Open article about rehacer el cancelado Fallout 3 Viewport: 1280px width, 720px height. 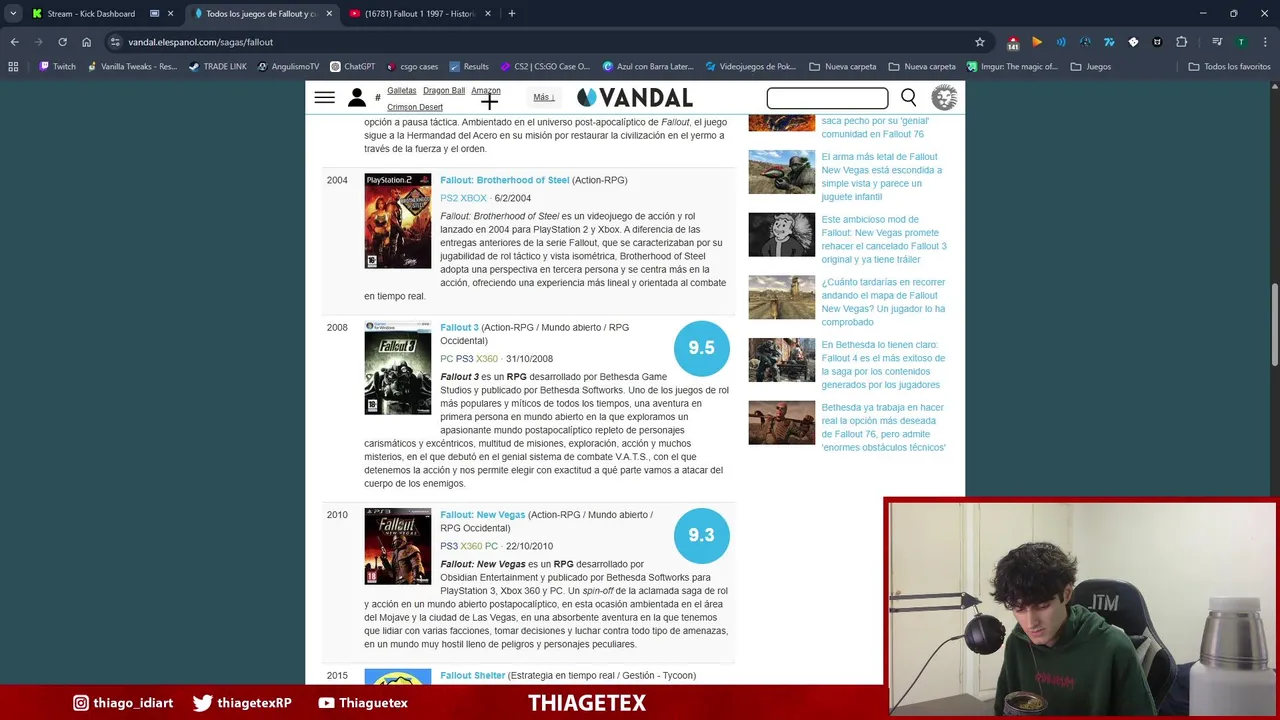884,239
